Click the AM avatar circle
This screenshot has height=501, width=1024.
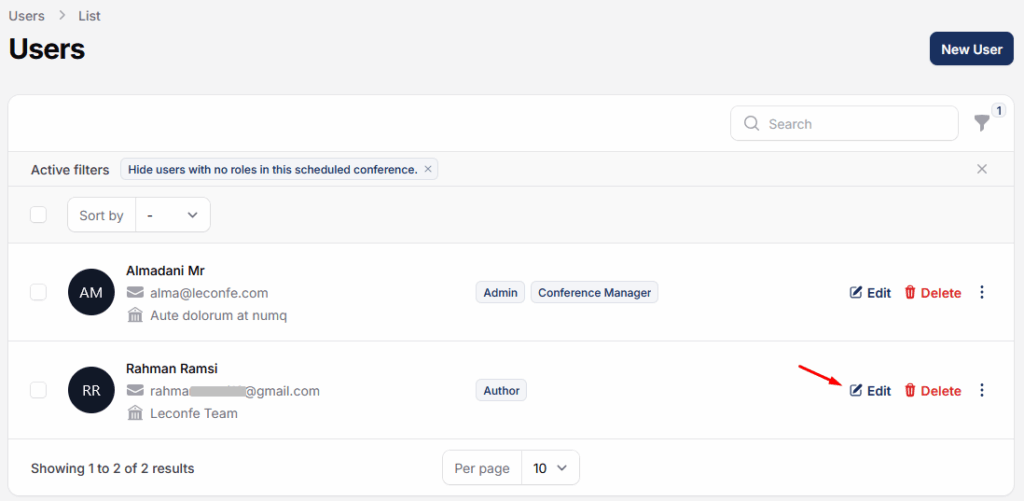click(x=91, y=292)
